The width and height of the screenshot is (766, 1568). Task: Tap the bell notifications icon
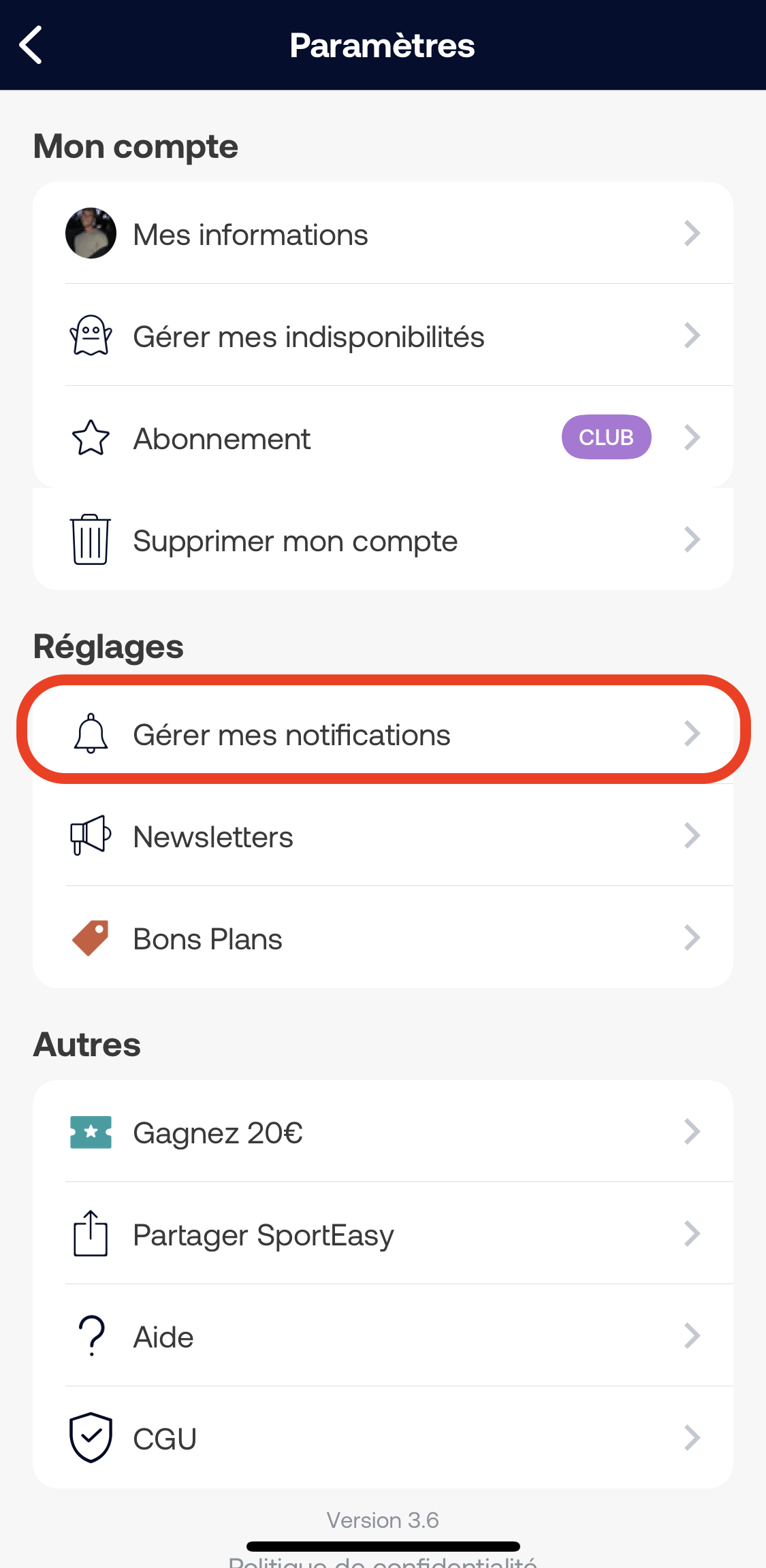point(91,734)
